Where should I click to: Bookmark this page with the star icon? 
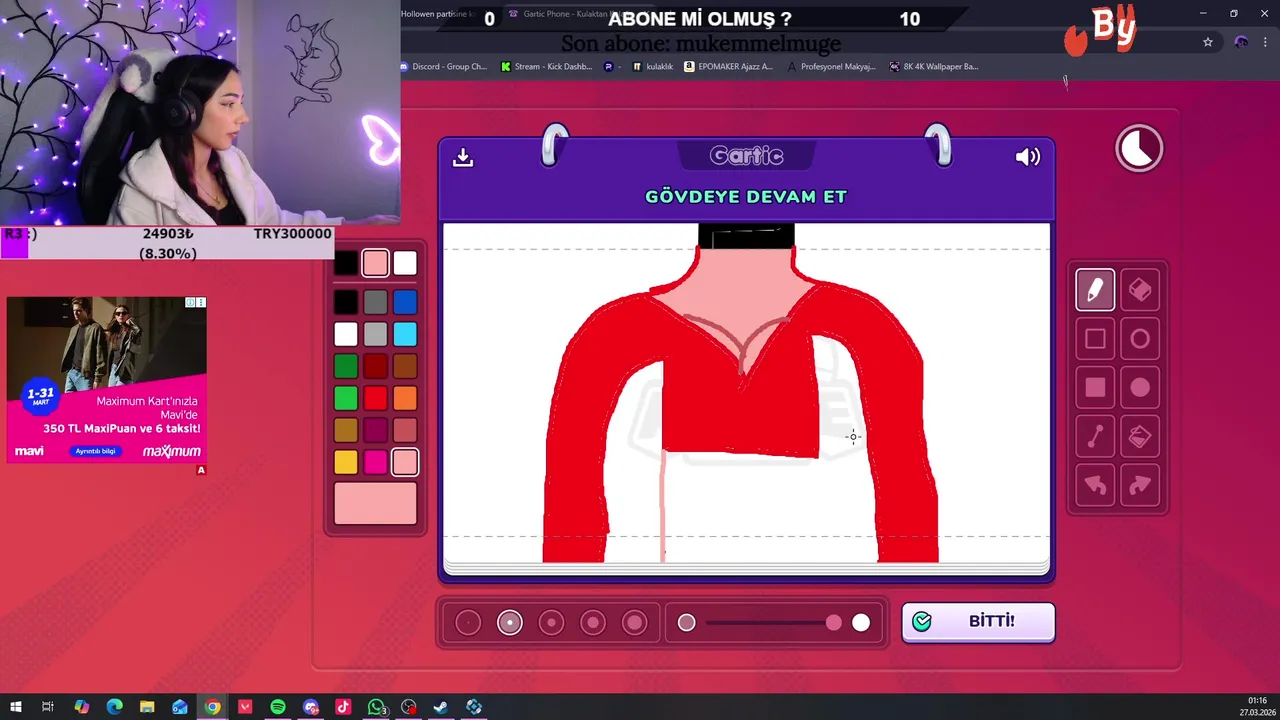click(1208, 42)
